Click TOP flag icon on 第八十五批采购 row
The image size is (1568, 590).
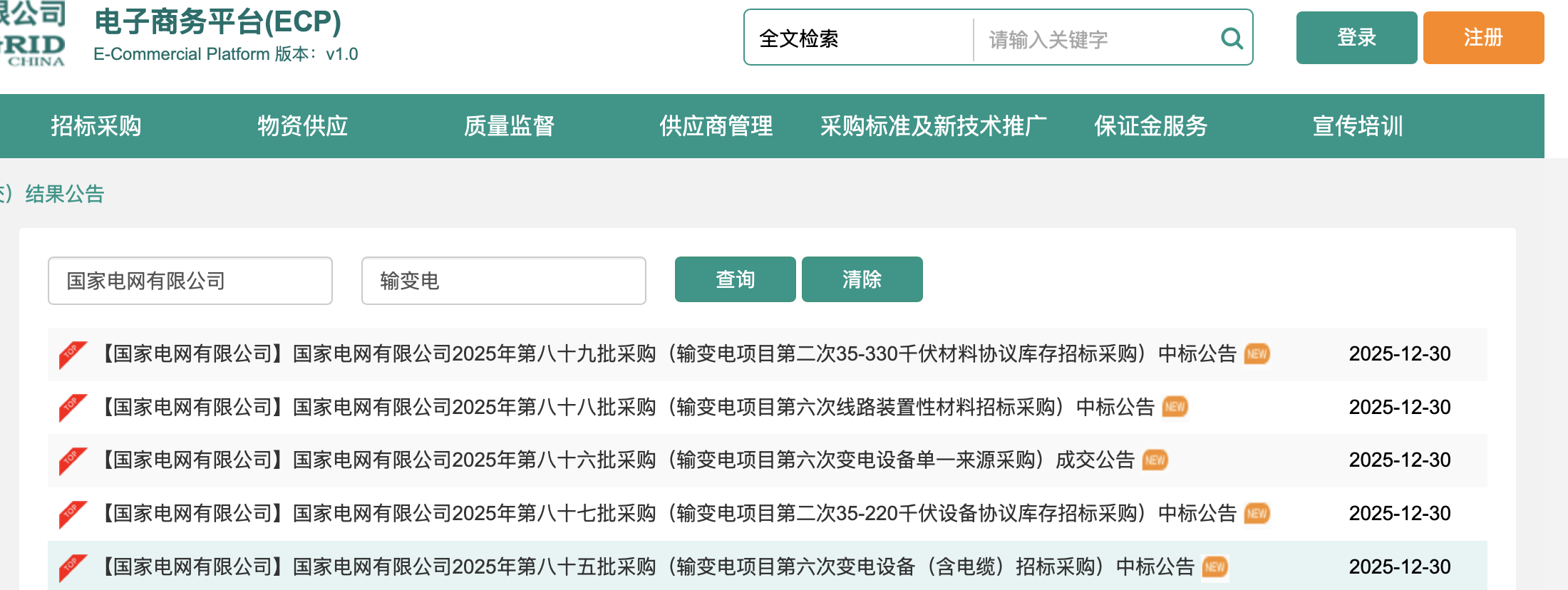[73, 568]
